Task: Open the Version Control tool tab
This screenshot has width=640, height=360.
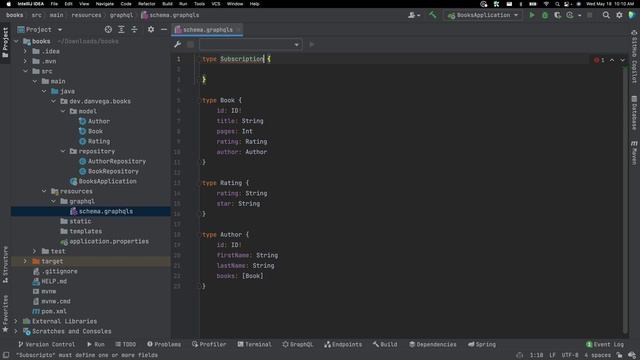Action: 47,344
